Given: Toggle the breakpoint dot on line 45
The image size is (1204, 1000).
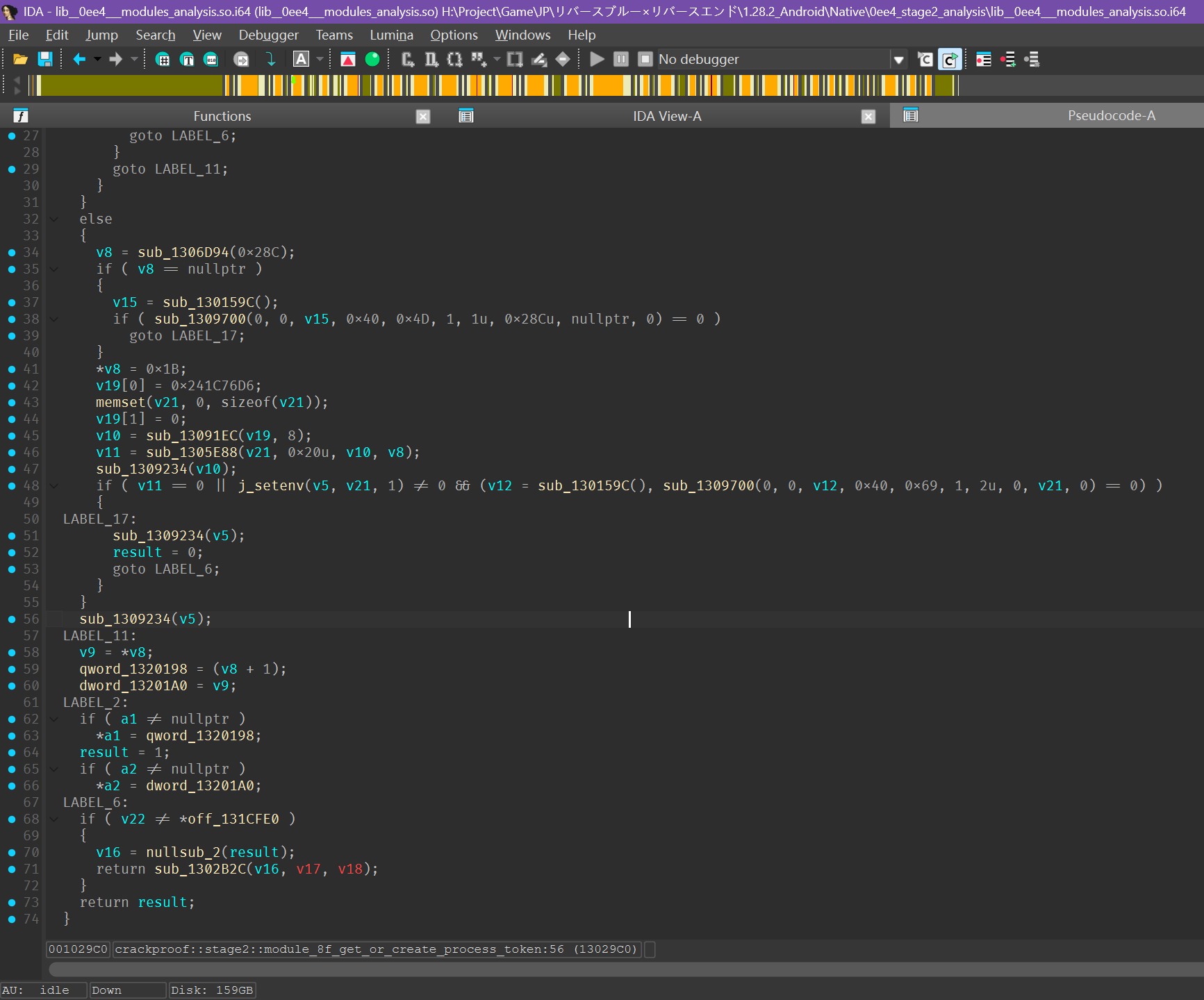Looking at the screenshot, I should tap(12, 436).
